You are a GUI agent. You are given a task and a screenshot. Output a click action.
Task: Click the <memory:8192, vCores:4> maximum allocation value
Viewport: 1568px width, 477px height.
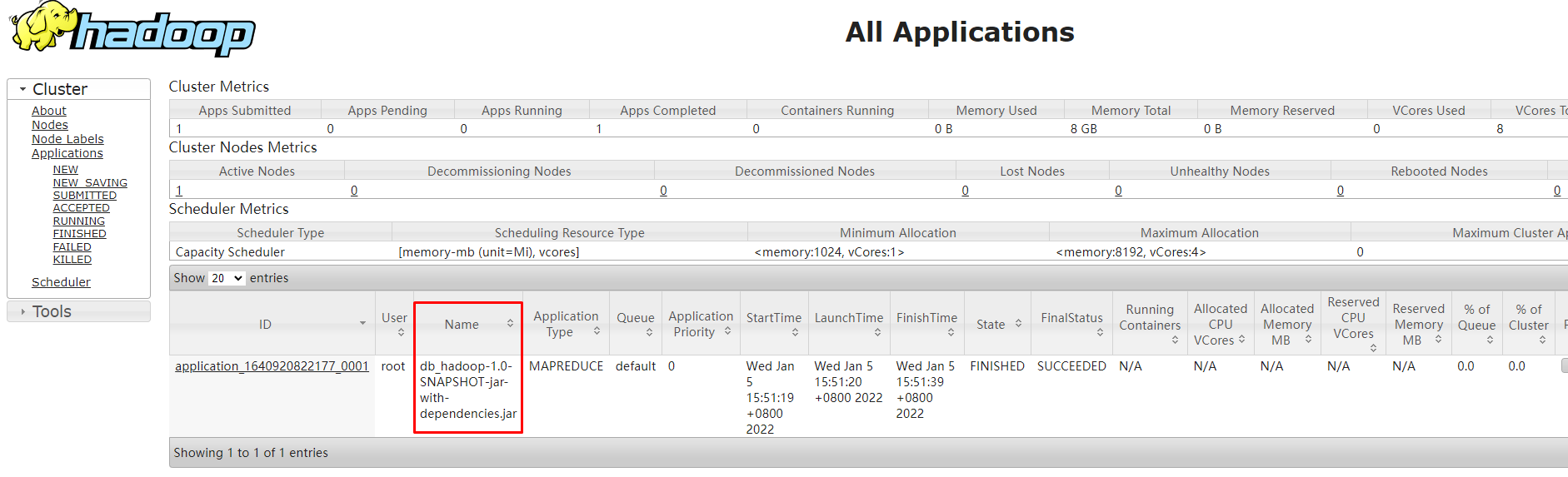1131,252
